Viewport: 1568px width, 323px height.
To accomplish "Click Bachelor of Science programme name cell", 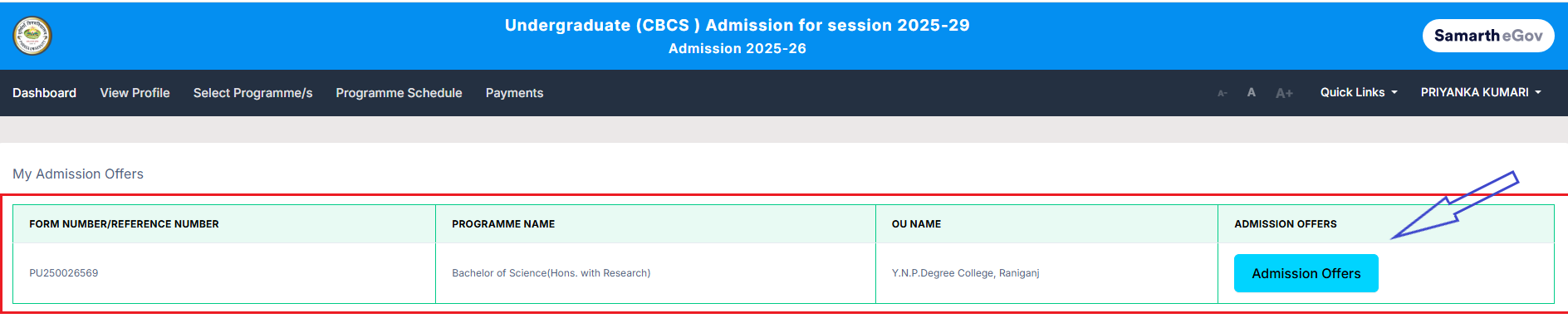I will pyautogui.click(x=655, y=273).
